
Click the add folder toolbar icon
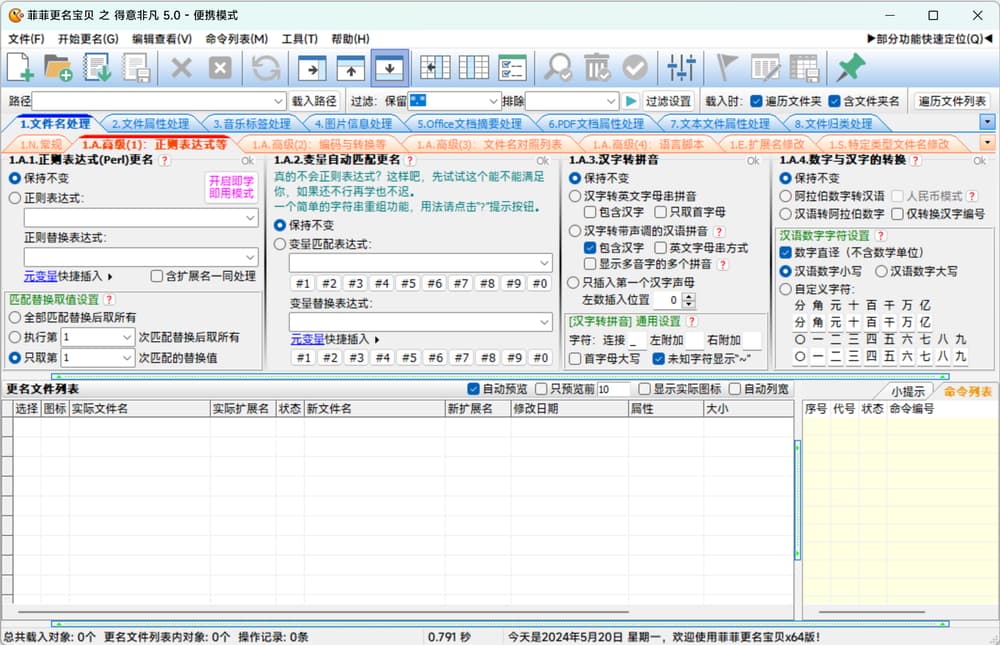click(x=58, y=68)
